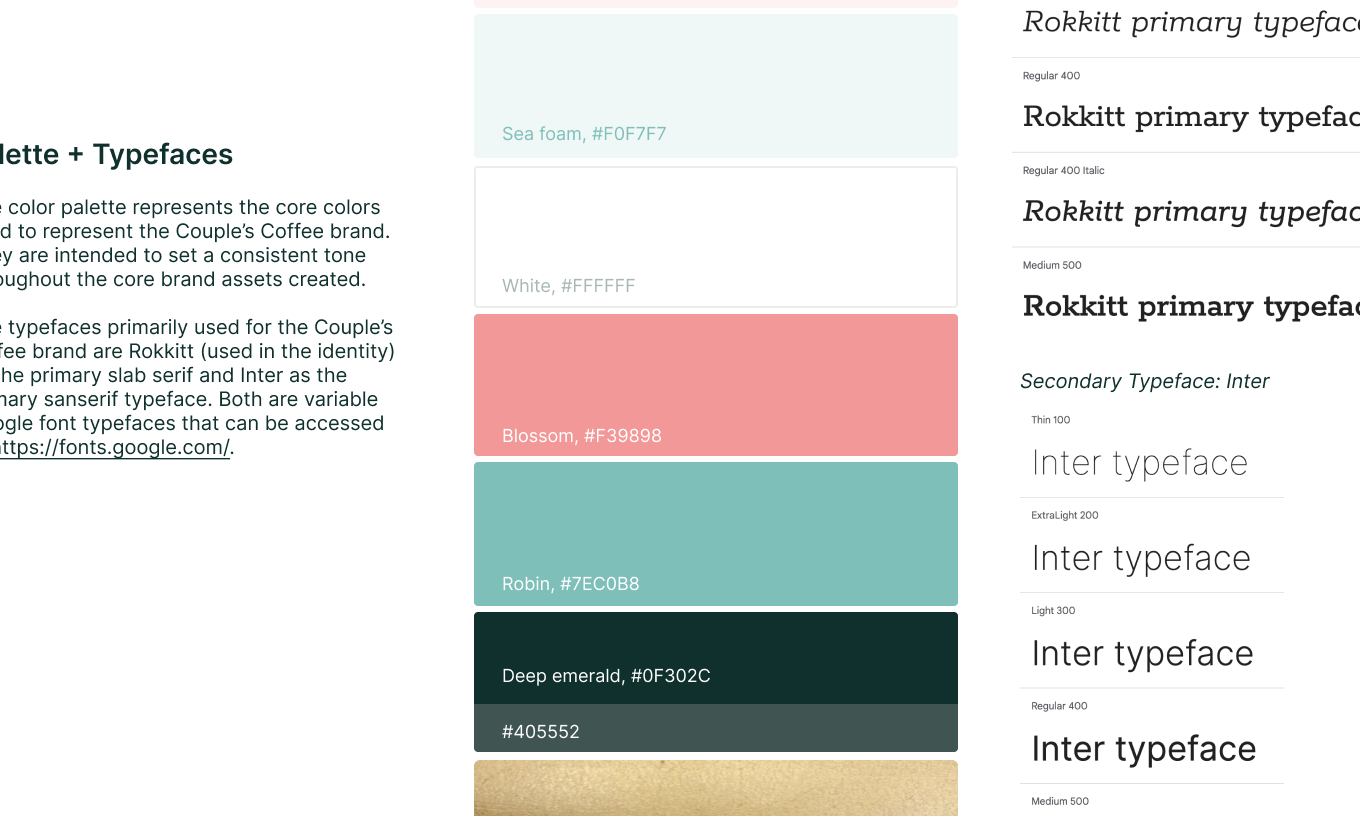Click the Inter ExtraLight 200 sample text
The height and width of the screenshot is (816, 1360).
(x=1140, y=558)
